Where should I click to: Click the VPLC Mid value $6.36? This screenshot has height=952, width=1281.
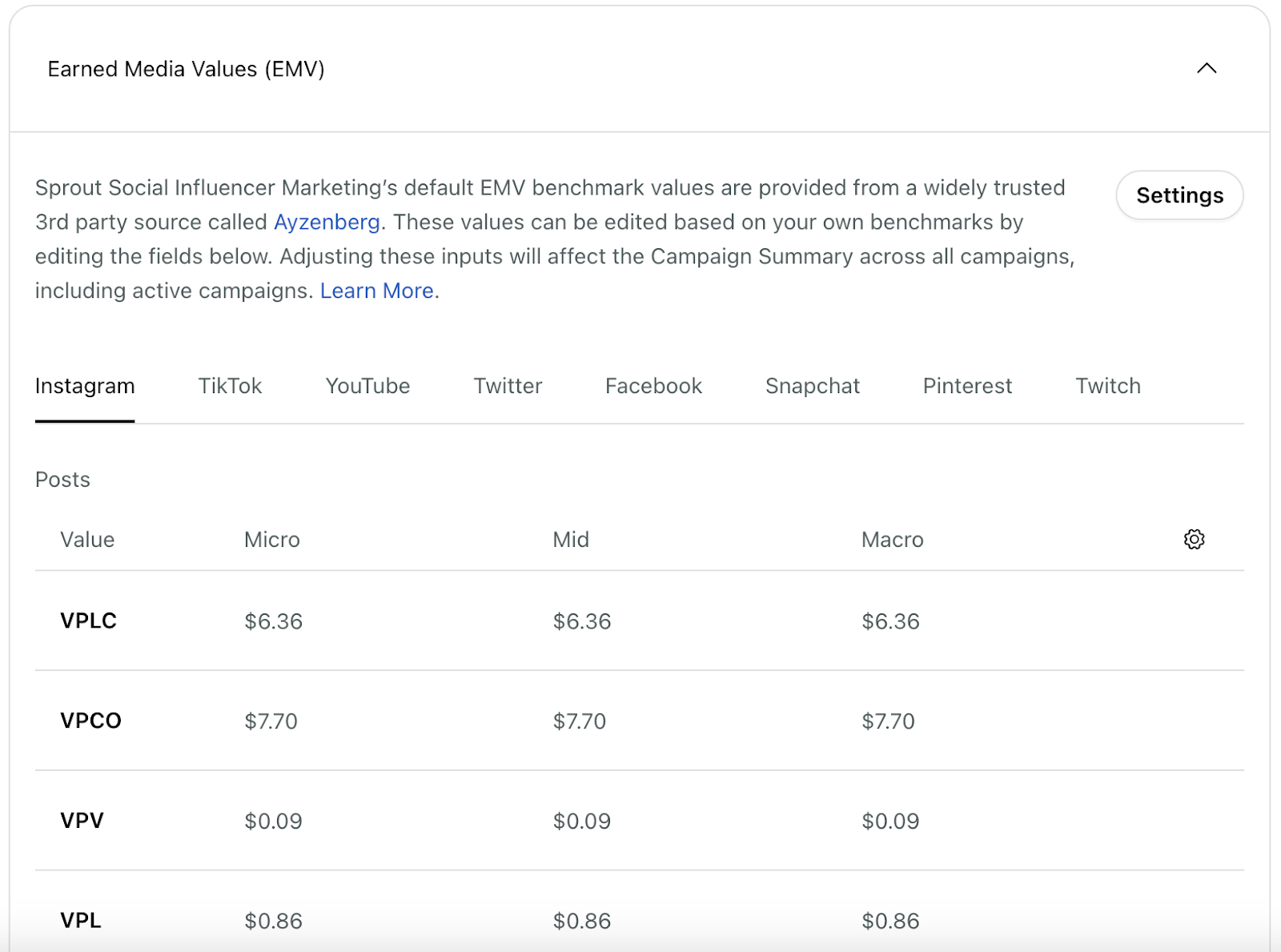point(582,621)
